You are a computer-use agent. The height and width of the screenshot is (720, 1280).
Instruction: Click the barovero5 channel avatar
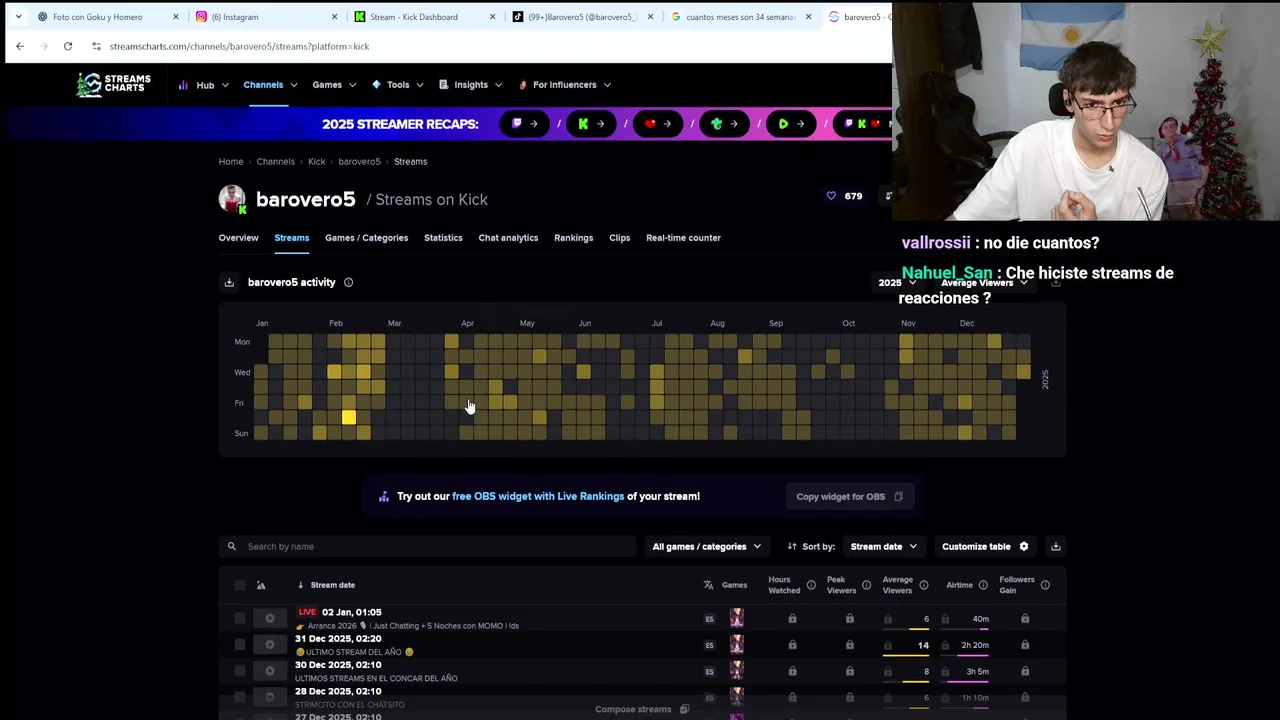pos(232,199)
